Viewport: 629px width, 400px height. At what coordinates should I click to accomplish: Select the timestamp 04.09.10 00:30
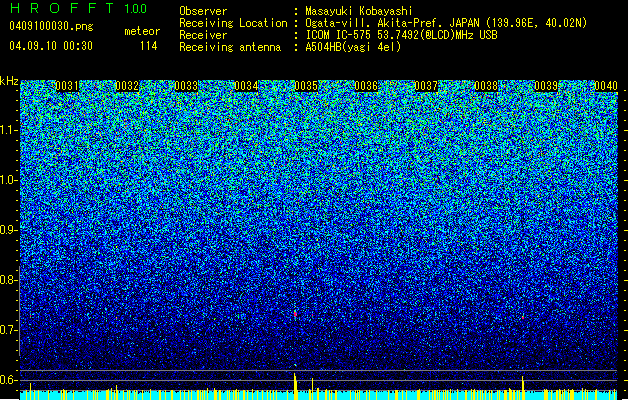51,46
